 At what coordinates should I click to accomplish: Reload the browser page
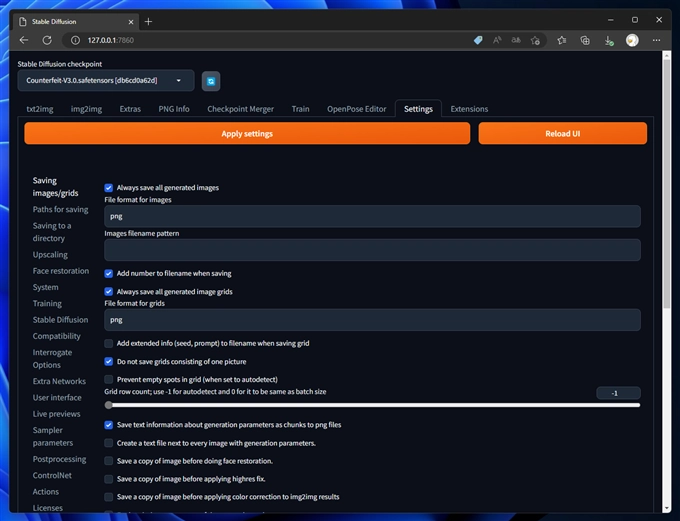pos(47,40)
